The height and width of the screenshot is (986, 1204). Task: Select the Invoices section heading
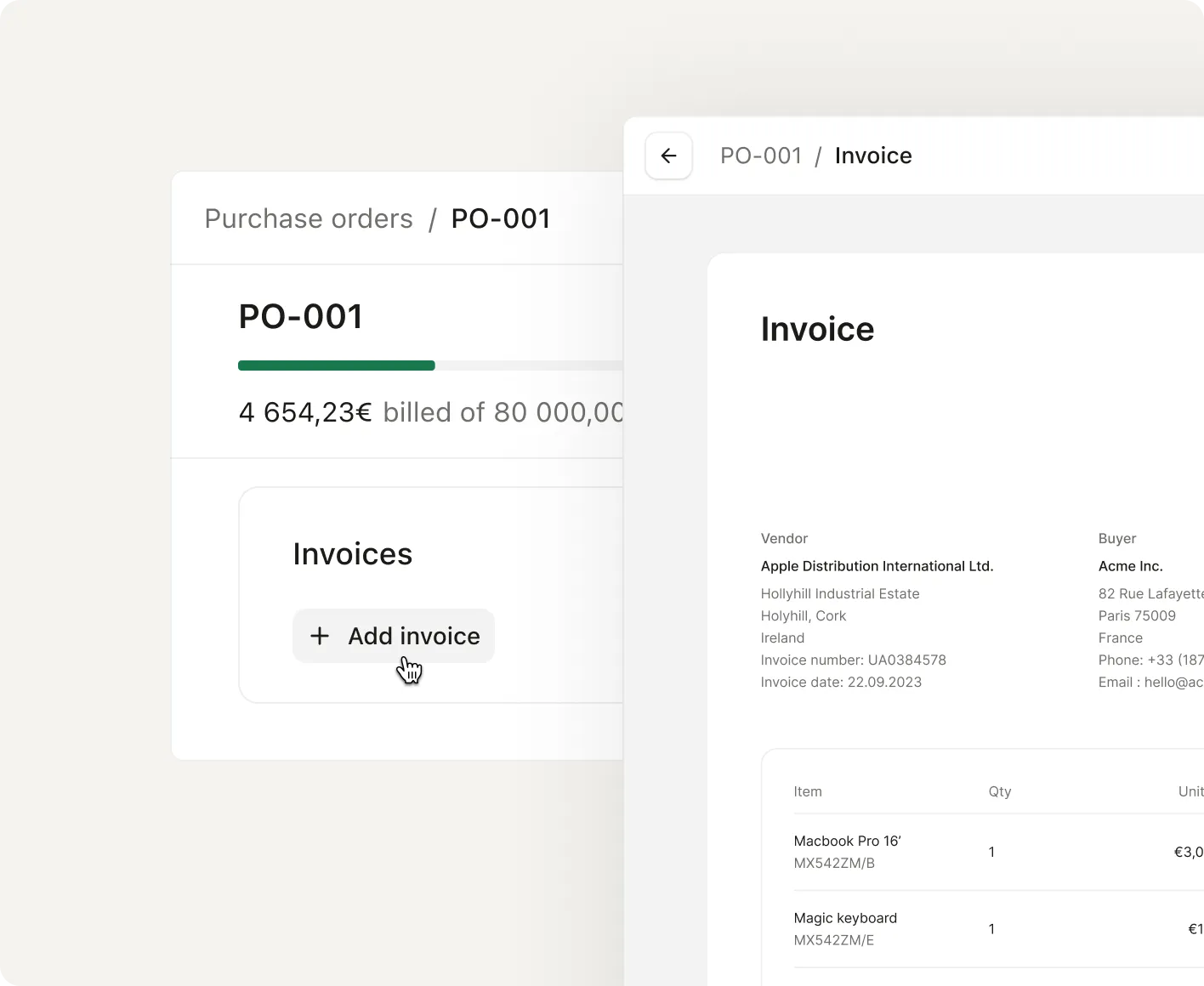point(352,553)
